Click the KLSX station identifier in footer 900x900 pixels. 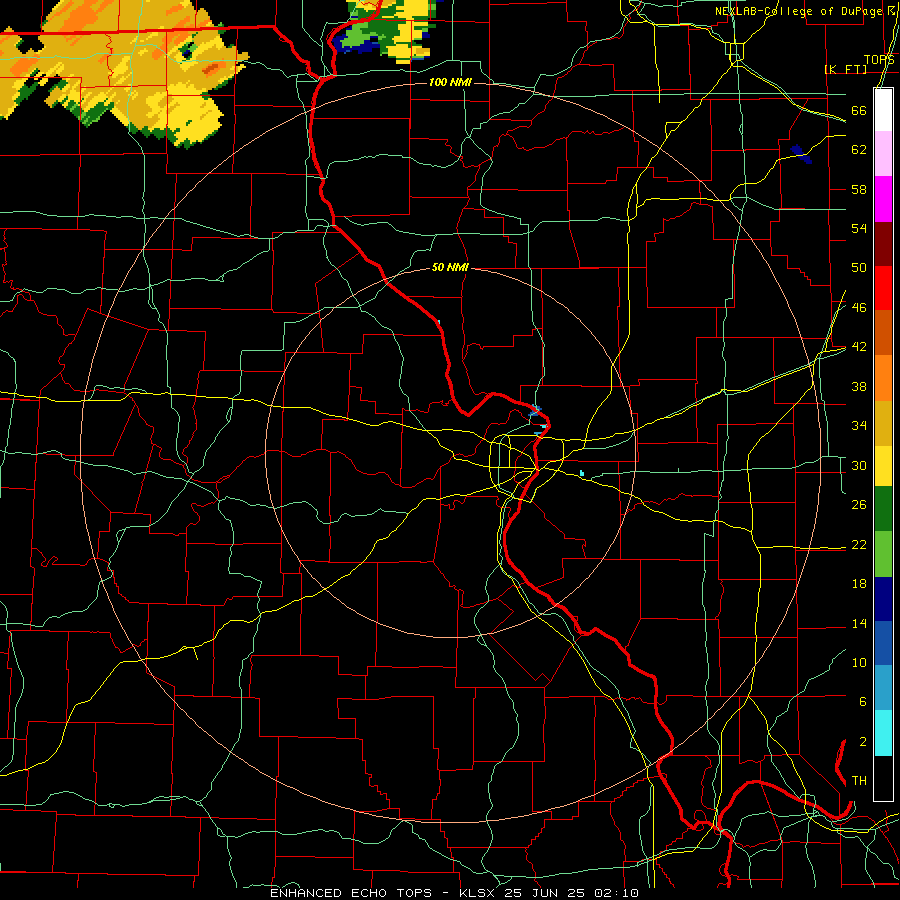click(x=478, y=893)
